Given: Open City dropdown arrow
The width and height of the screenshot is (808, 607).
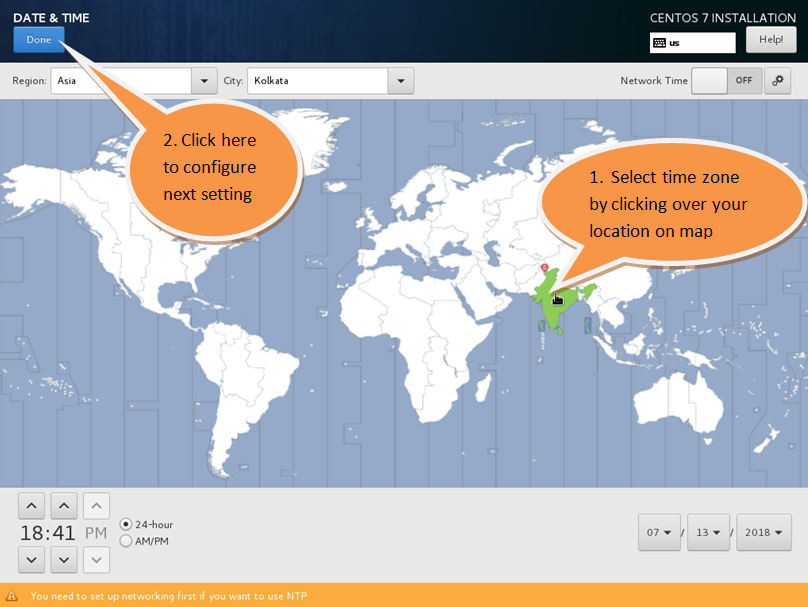Looking at the screenshot, I should point(401,81).
